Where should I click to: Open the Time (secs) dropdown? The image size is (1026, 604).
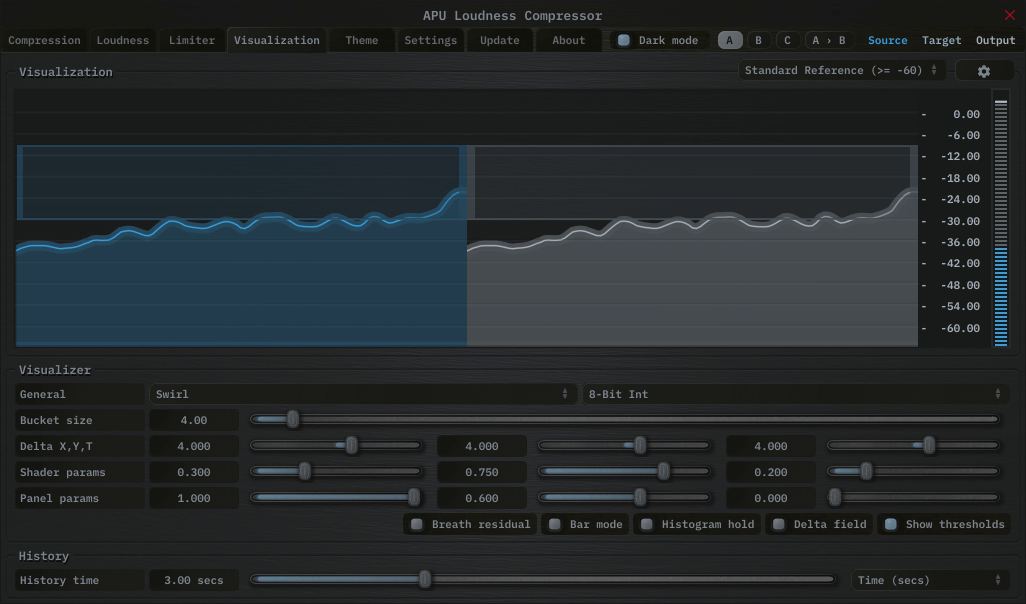point(929,580)
